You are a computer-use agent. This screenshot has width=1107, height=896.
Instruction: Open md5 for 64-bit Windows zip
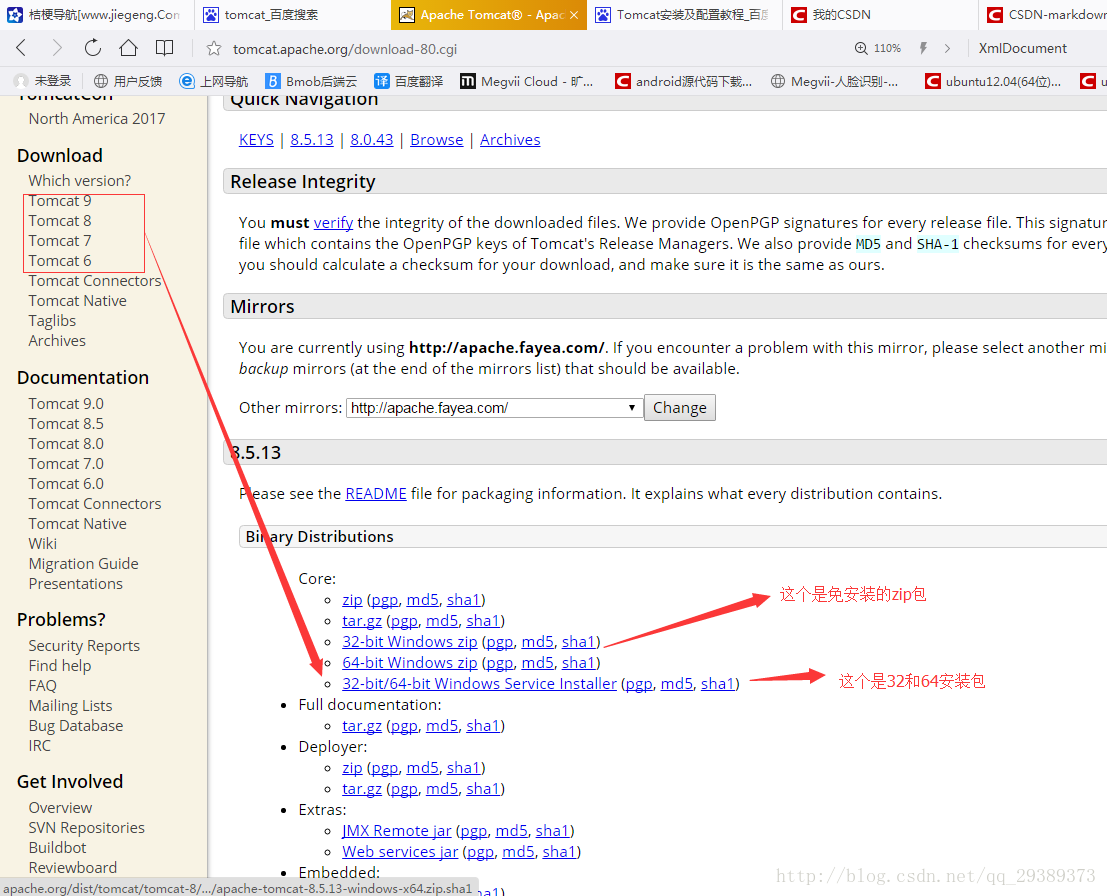tap(537, 663)
